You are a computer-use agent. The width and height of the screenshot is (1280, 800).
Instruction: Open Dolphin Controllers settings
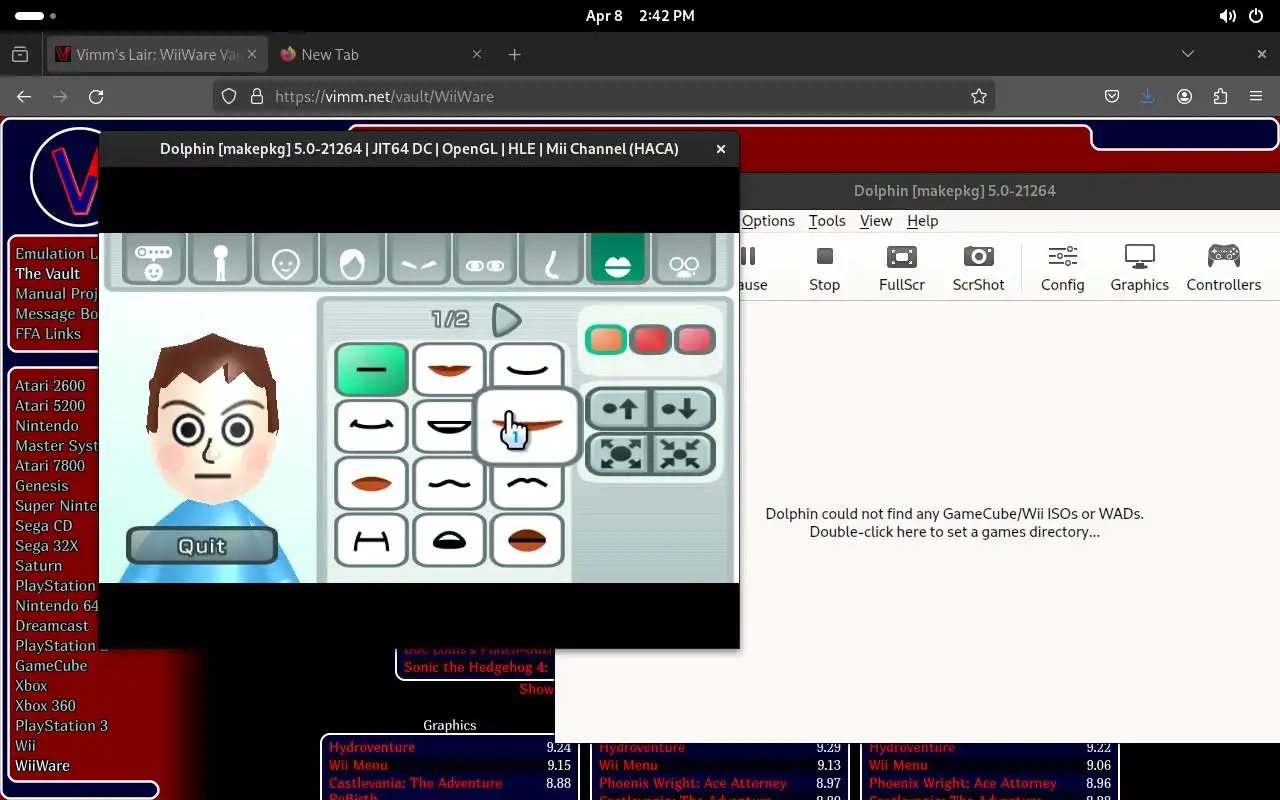[x=1223, y=268]
